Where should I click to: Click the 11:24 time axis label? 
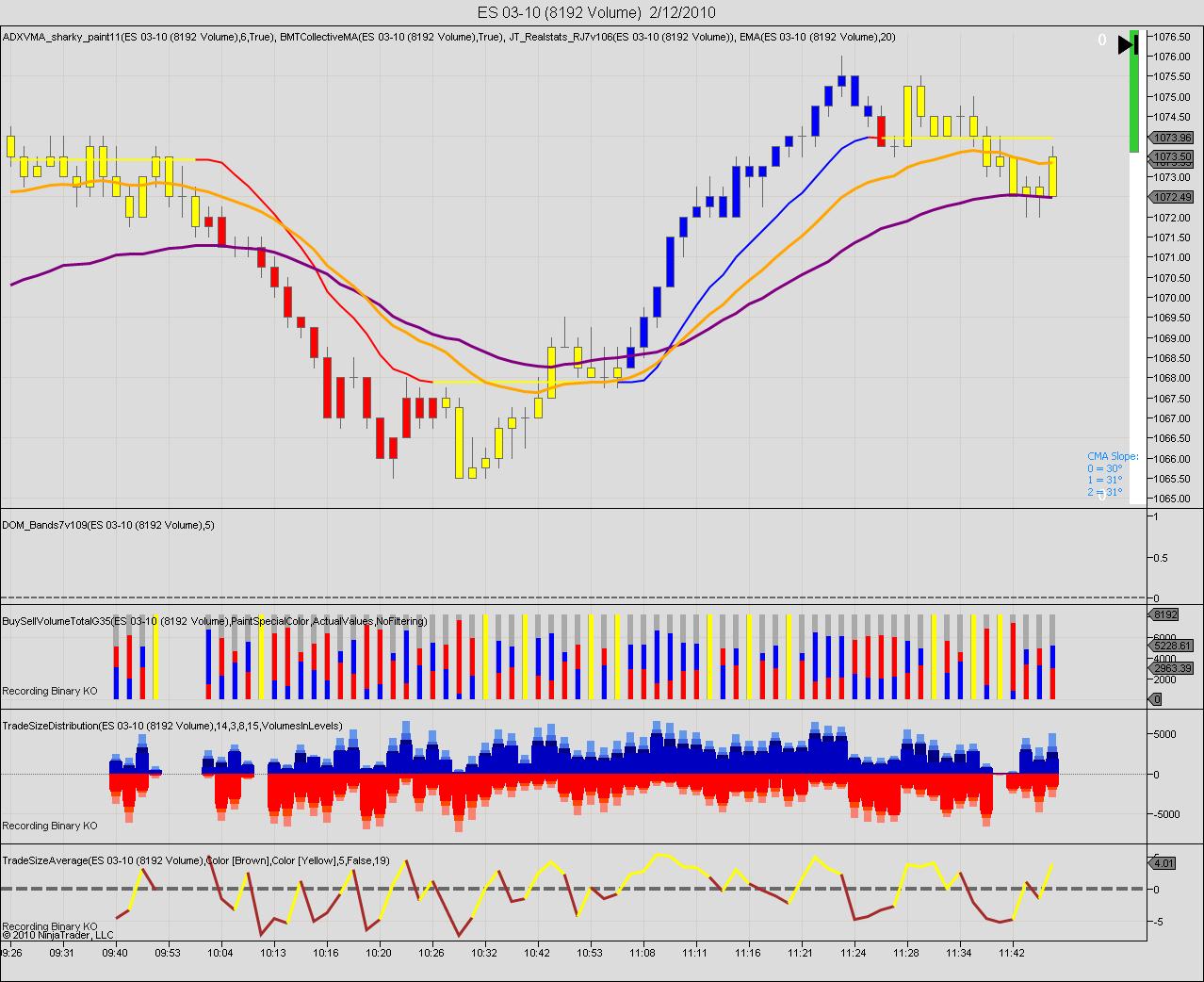coord(854,953)
